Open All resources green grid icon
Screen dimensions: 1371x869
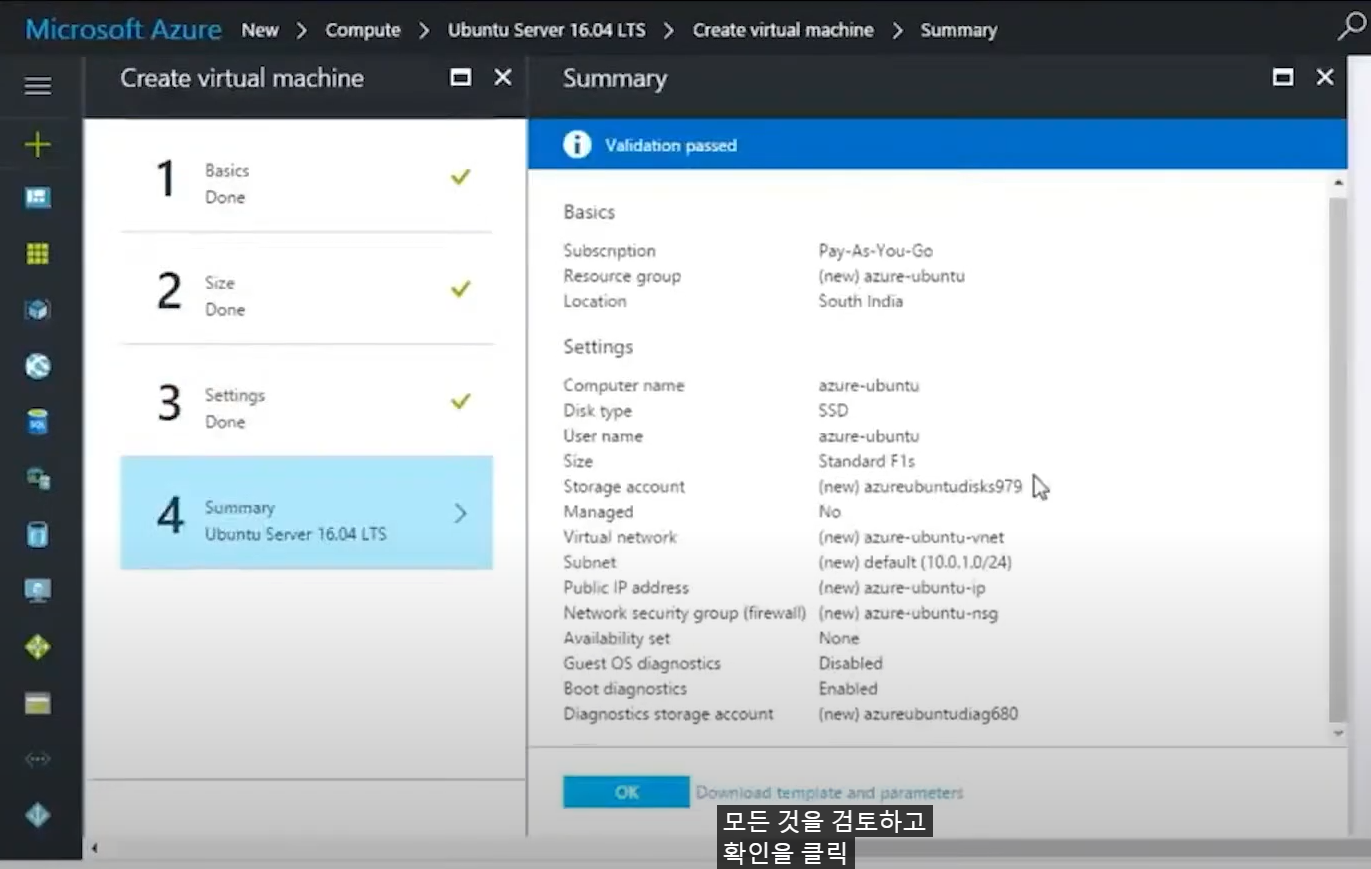tap(38, 254)
